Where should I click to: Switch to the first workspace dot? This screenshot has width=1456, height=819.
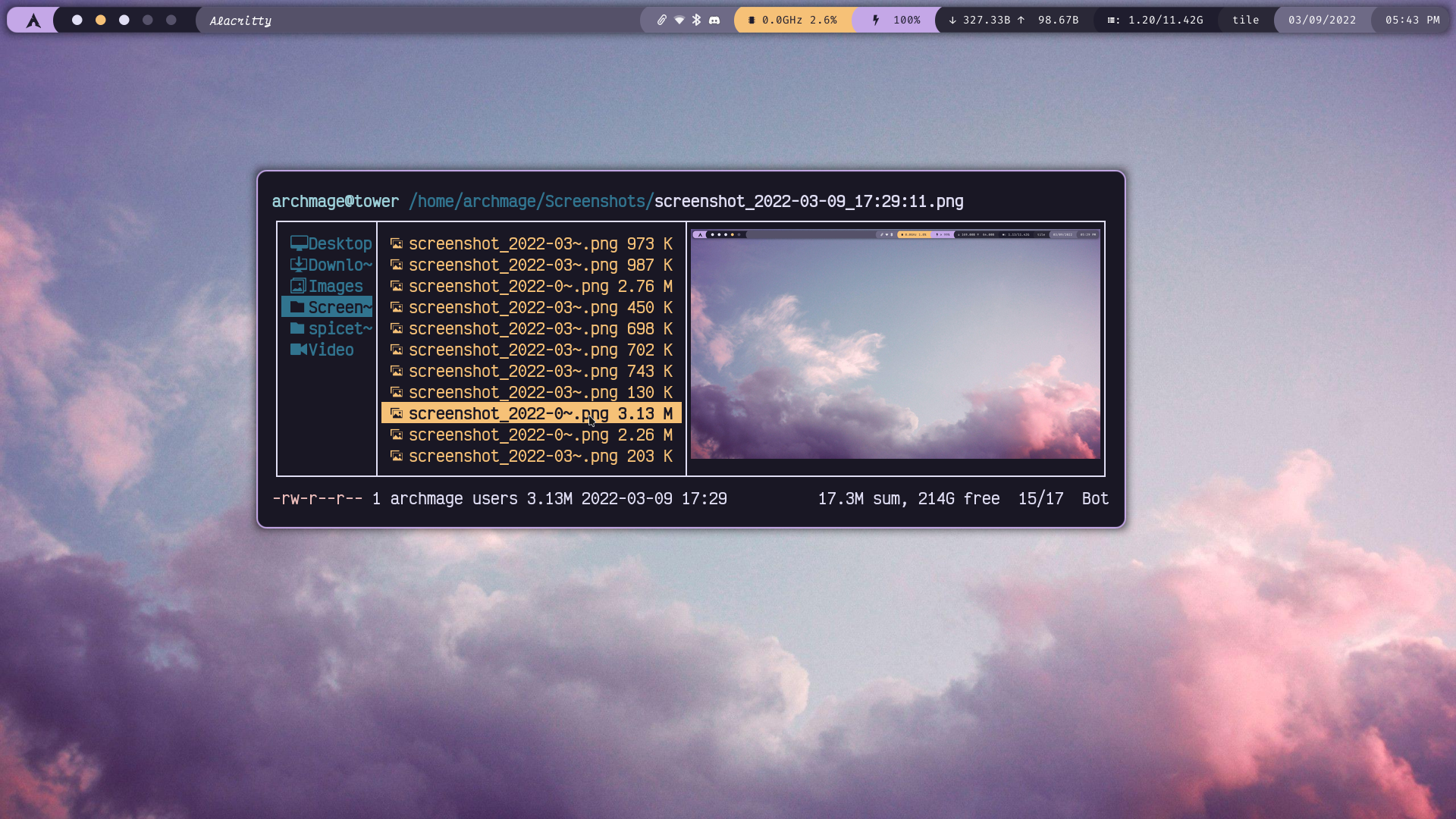click(x=77, y=20)
